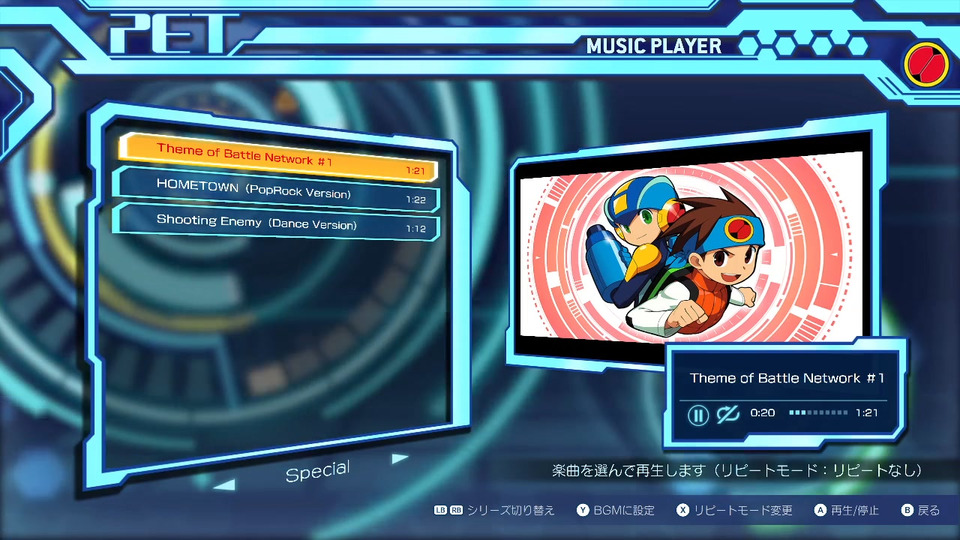
Task: Click the 楽曲を選んで再生します help text
Action: point(737,470)
